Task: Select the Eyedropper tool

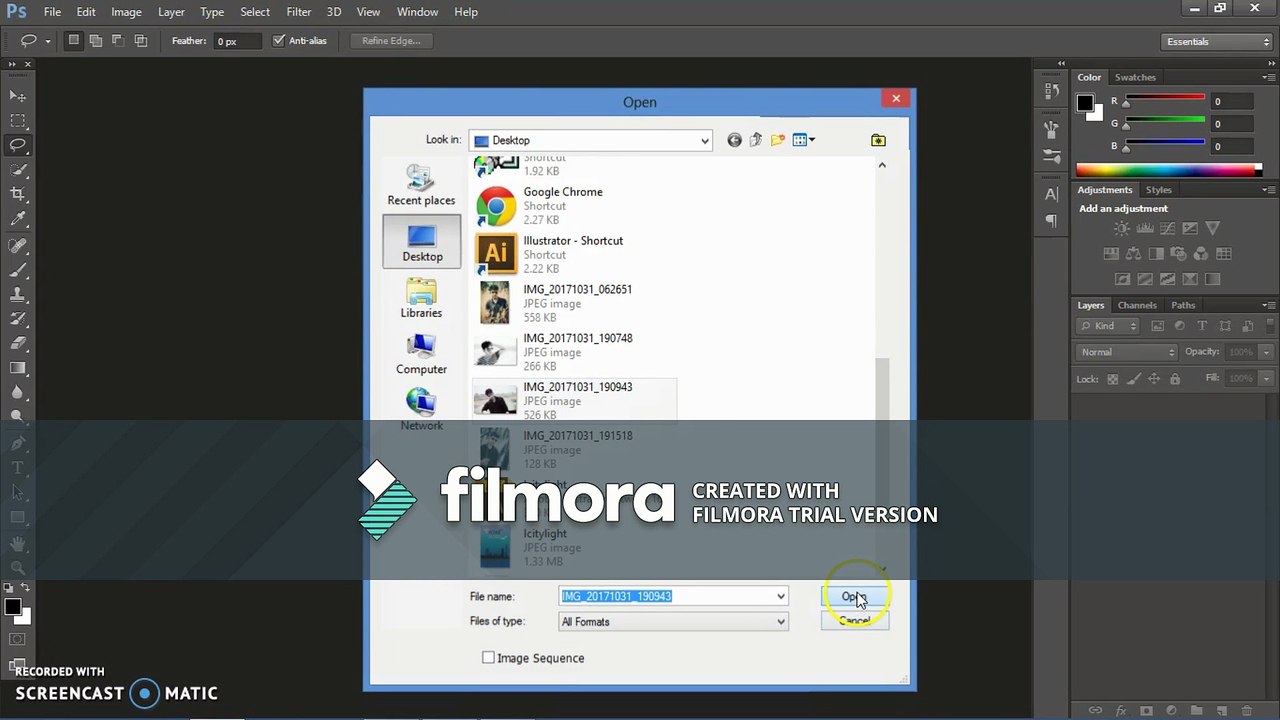Action: tap(18, 219)
